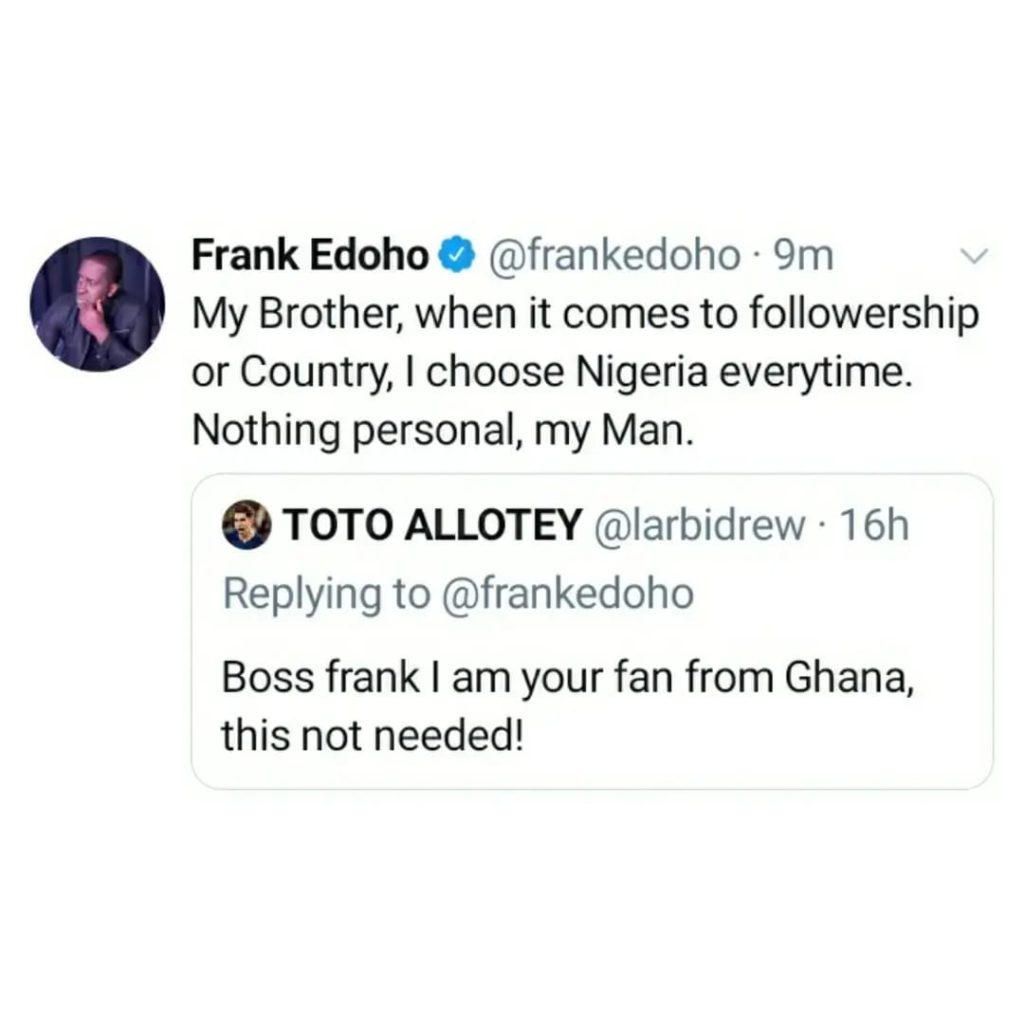Viewport: 1024px width, 1024px height.
Task: Expand the tweet options chevron
Action: point(972,259)
